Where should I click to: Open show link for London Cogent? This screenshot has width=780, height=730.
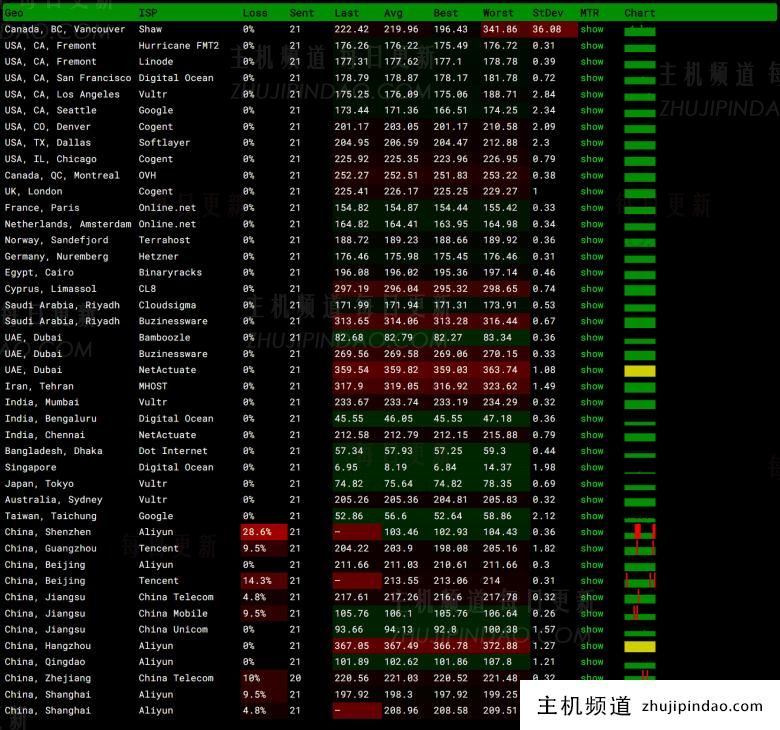pos(591,192)
